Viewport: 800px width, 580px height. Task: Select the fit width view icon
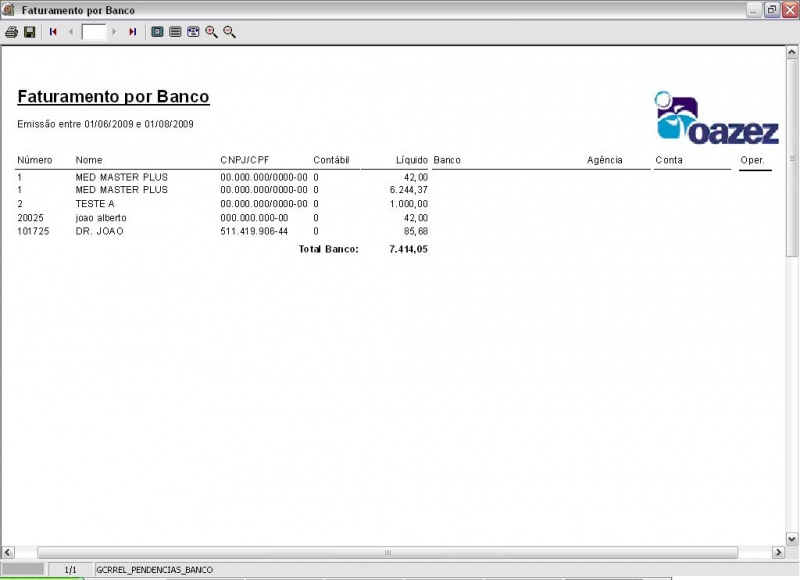pyautogui.click(x=193, y=32)
